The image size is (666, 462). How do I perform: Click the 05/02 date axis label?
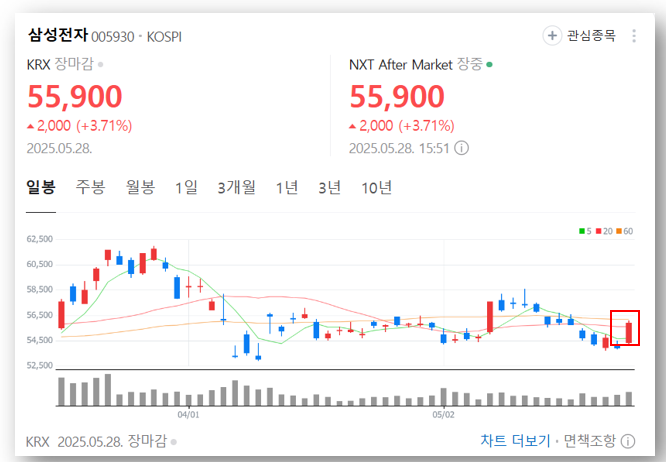(x=443, y=414)
